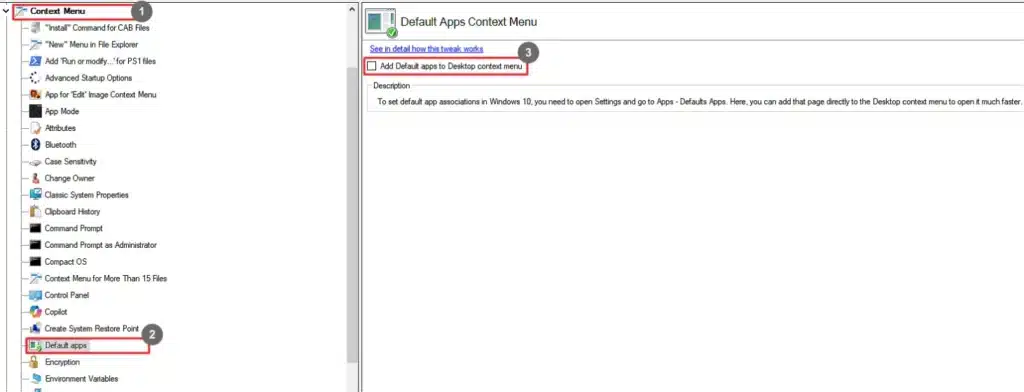
Task: Click the Default apps tree icon
Action: pyautogui.click(x=35, y=345)
